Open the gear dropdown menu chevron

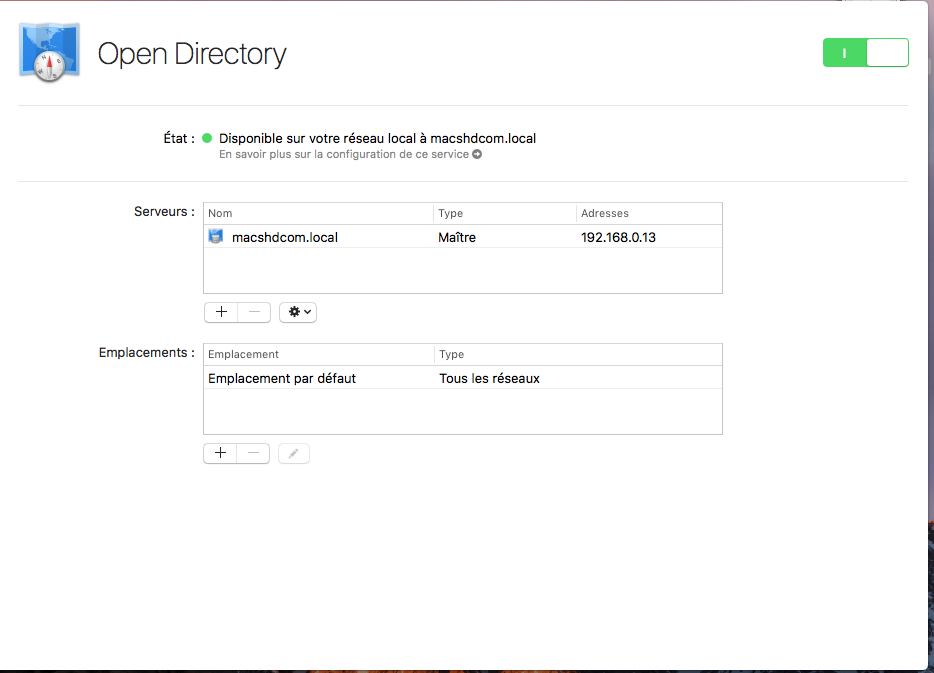[x=306, y=312]
